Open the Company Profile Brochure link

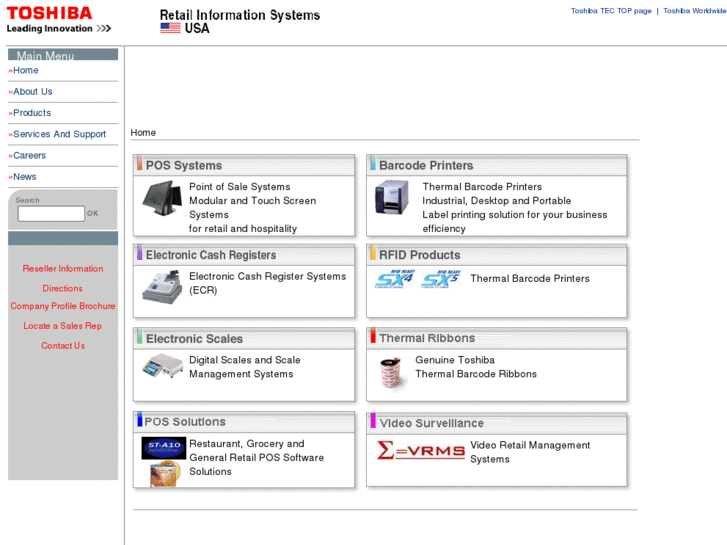point(63,306)
